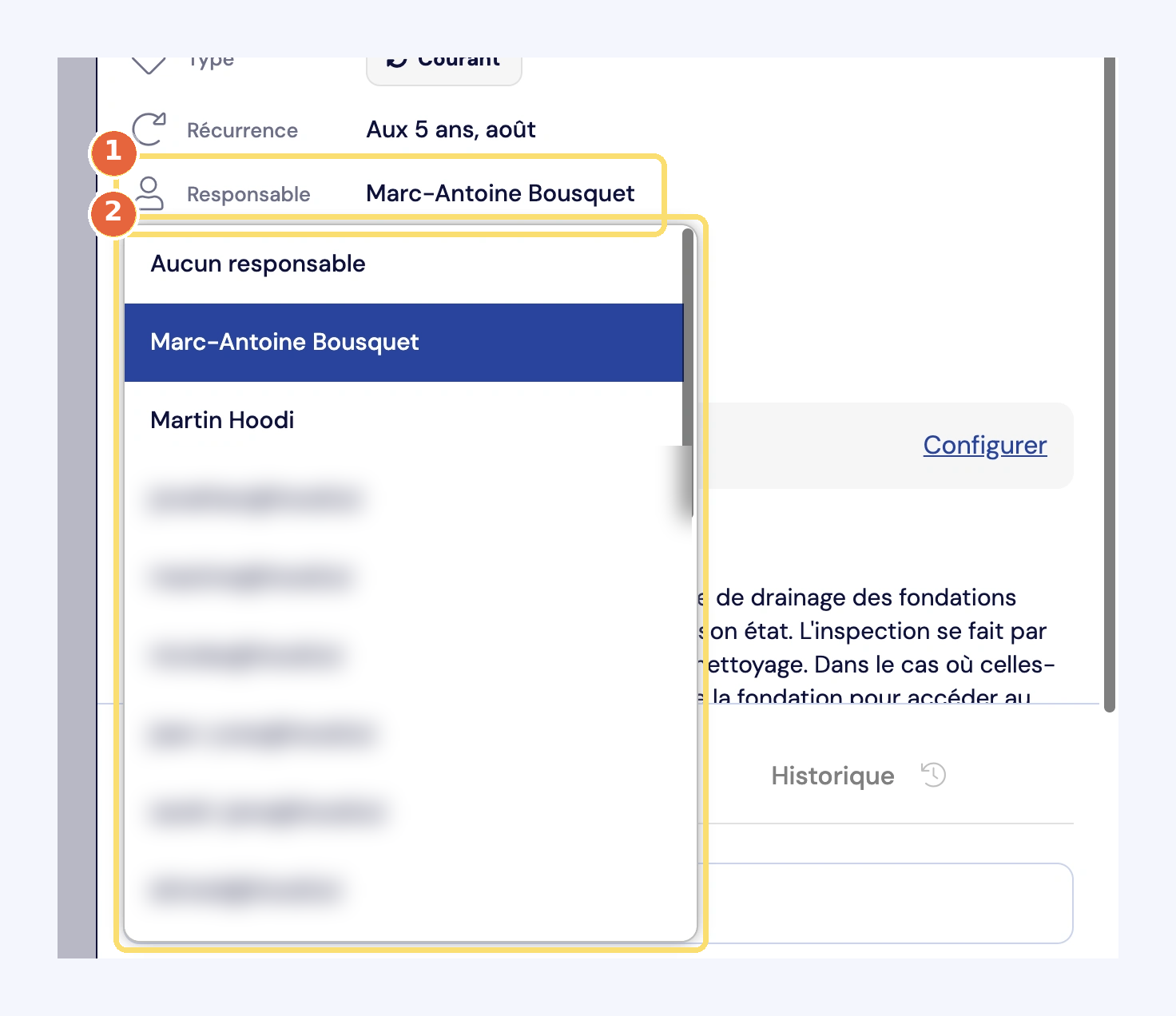Switch to the Historique tab
This screenshot has width=1176, height=1016.
coord(858,776)
